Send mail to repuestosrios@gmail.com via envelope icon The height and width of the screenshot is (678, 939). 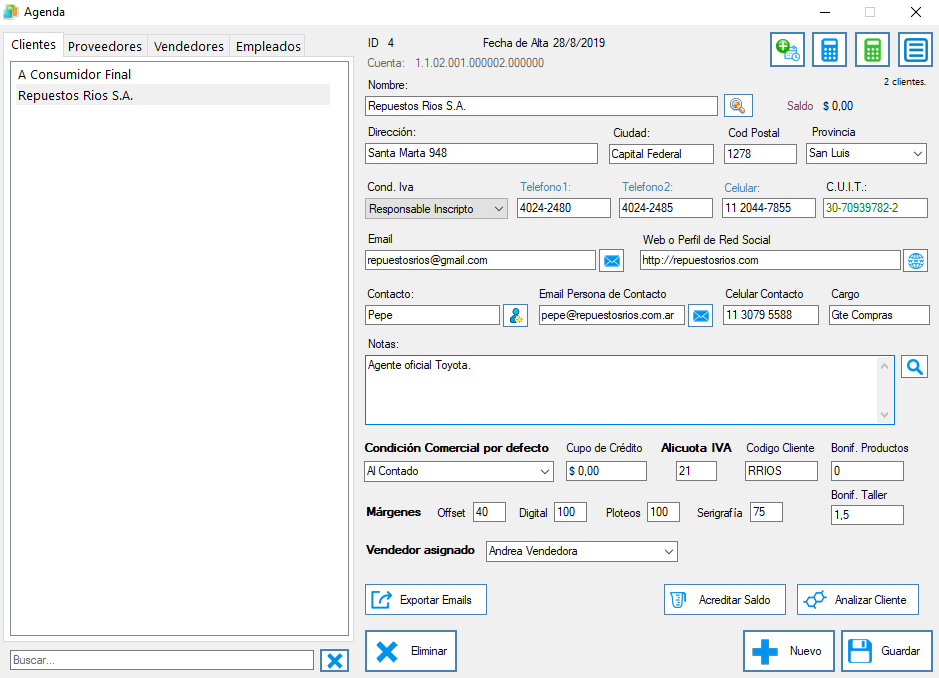pyautogui.click(x=611, y=261)
